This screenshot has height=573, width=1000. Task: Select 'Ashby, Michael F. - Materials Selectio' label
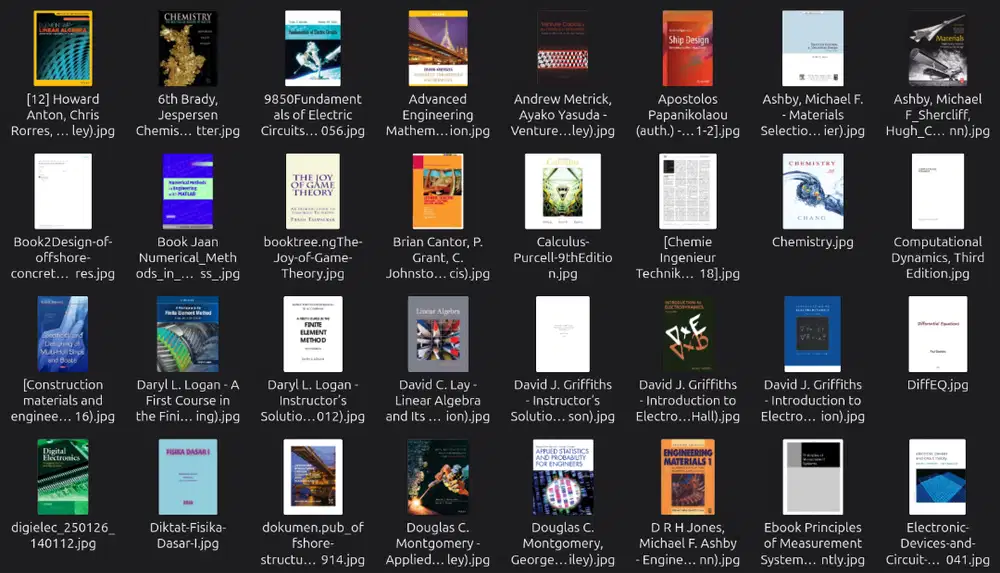coord(812,115)
